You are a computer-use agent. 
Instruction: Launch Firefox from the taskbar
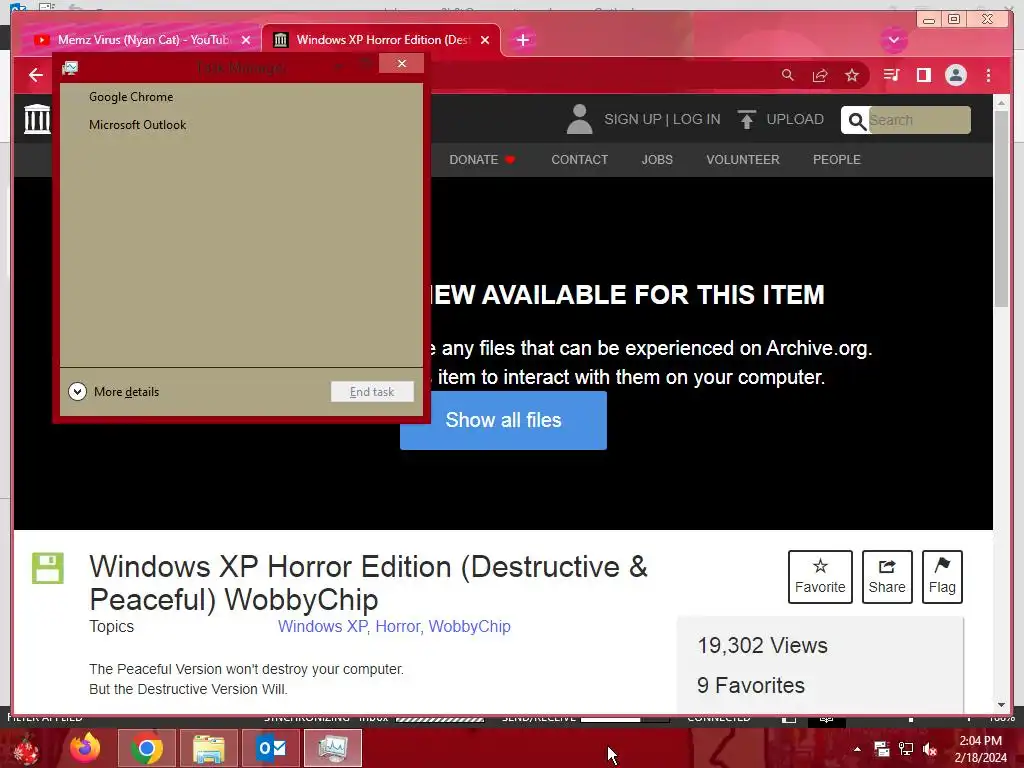click(x=85, y=748)
